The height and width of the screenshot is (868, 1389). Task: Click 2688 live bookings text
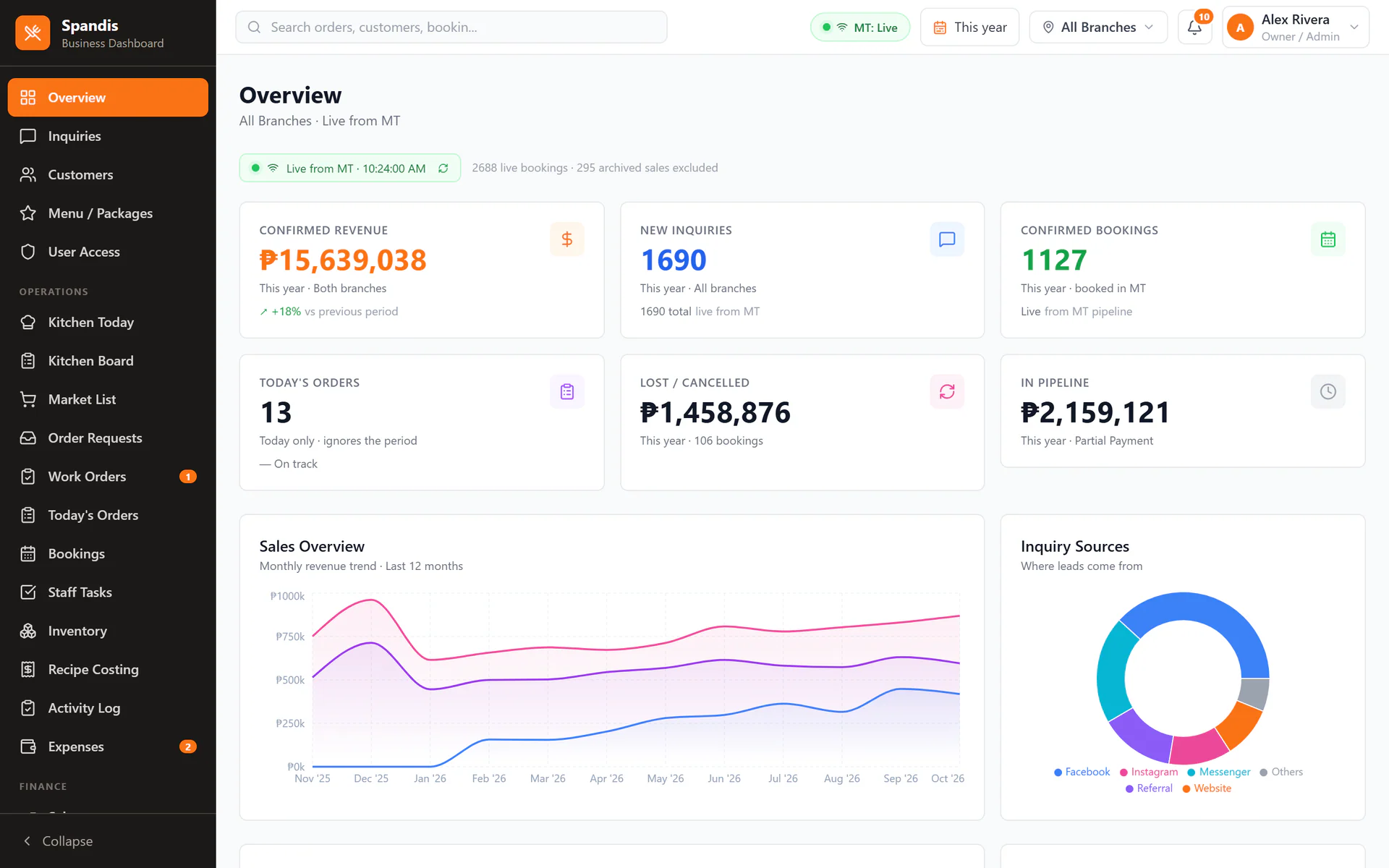[x=519, y=168]
